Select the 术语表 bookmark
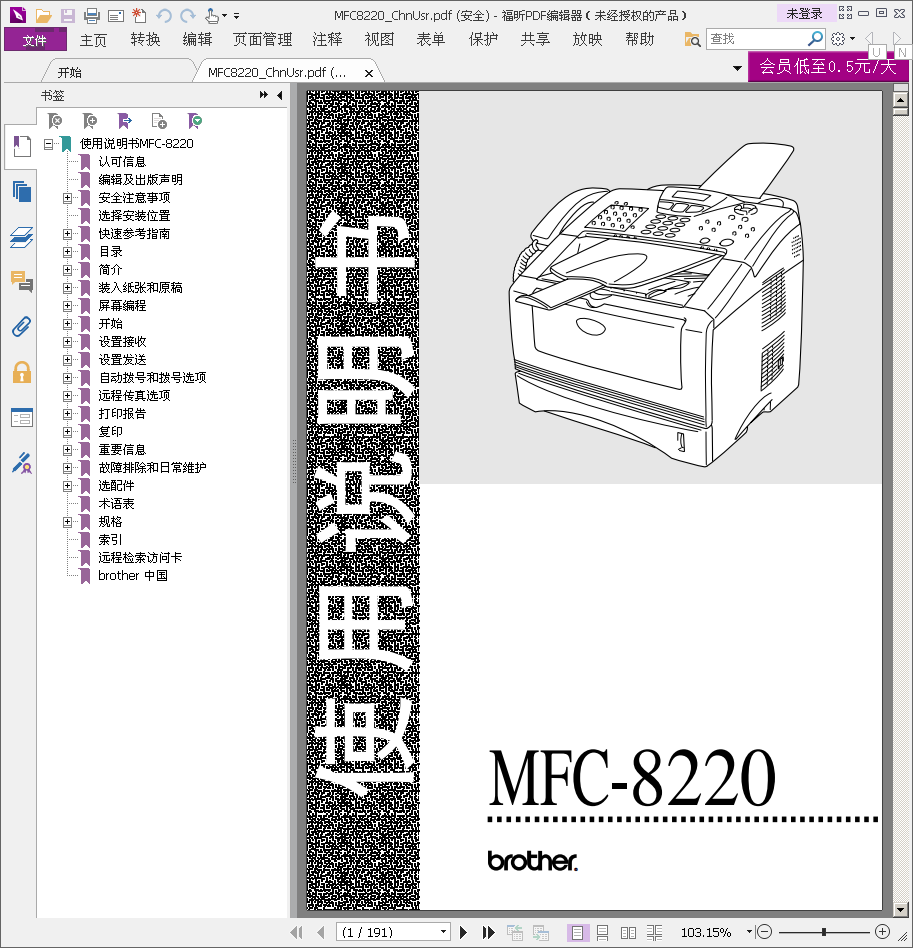This screenshot has height=948, width=913. [x=116, y=504]
